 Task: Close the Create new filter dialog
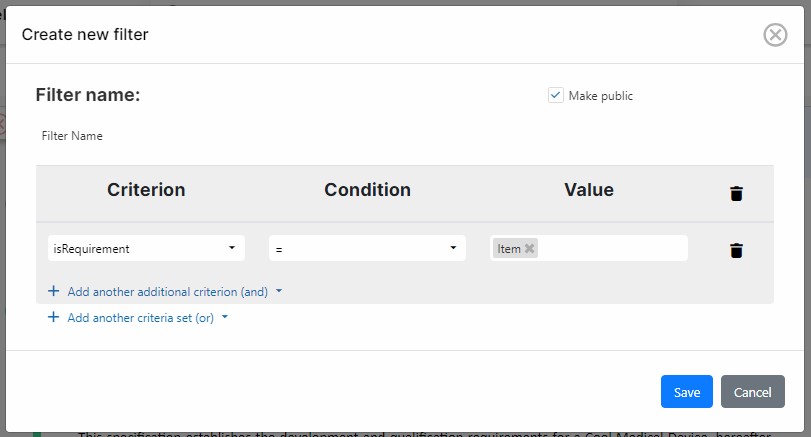(775, 35)
